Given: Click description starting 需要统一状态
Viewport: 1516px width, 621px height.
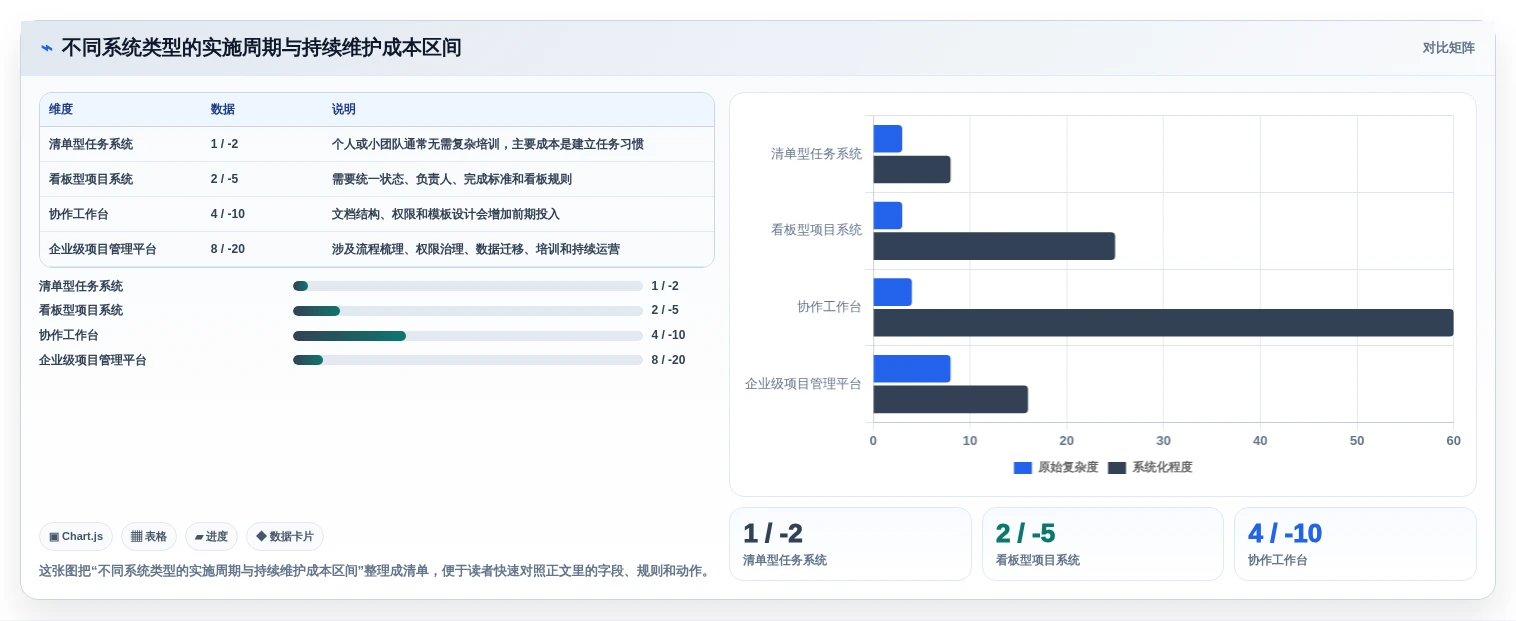Looking at the screenshot, I should pos(451,179).
